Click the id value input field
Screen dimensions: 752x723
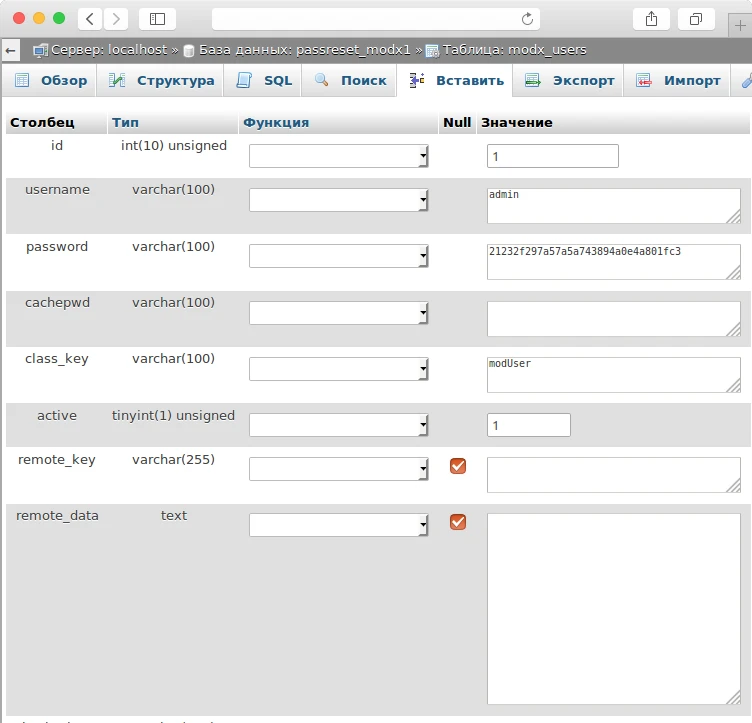(552, 157)
